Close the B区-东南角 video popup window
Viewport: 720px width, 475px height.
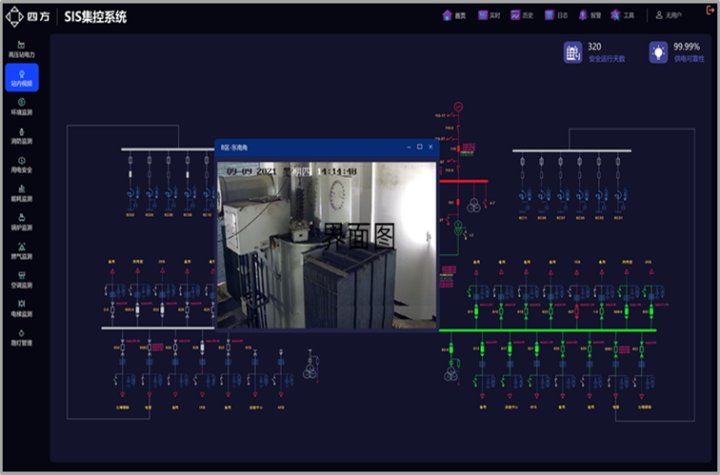tap(430, 147)
